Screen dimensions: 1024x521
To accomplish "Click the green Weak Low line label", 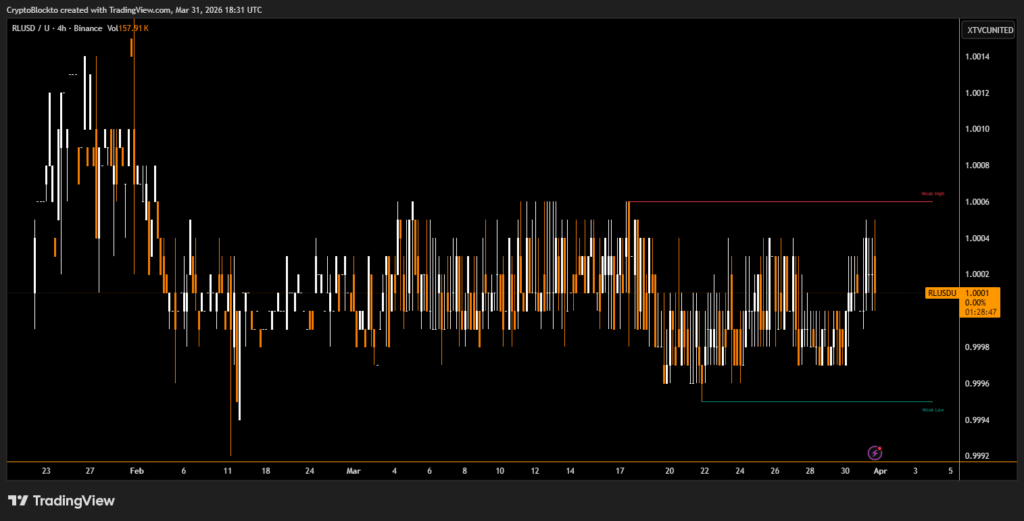I will pyautogui.click(x=932, y=410).
